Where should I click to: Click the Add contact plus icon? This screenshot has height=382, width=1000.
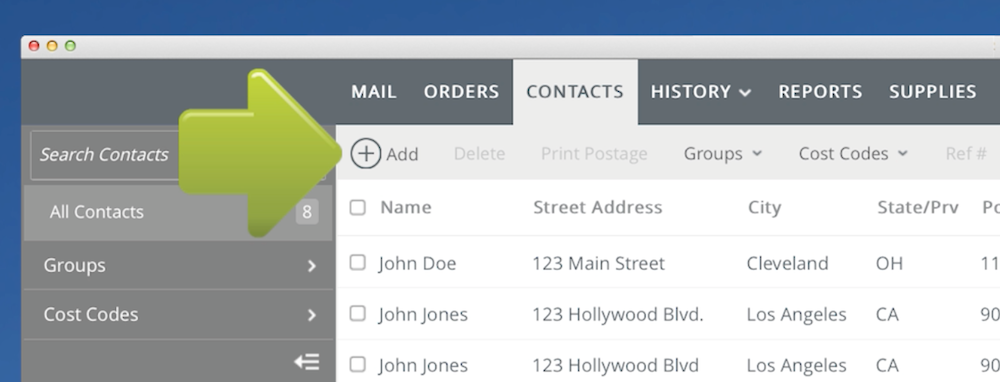pos(366,154)
